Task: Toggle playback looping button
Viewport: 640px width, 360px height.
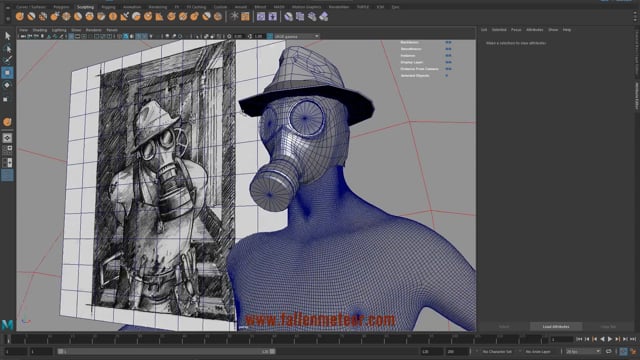Action: tap(609, 351)
